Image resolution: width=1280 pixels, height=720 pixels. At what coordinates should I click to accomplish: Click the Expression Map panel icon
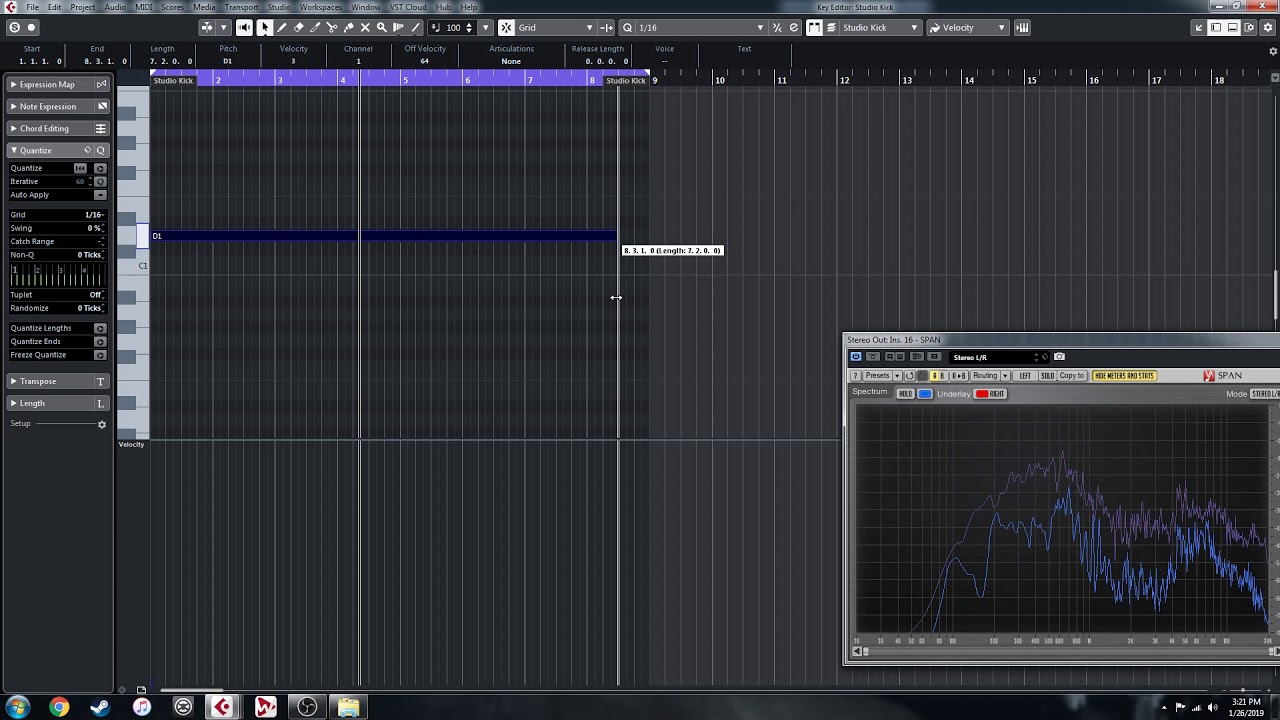tap(101, 84)
